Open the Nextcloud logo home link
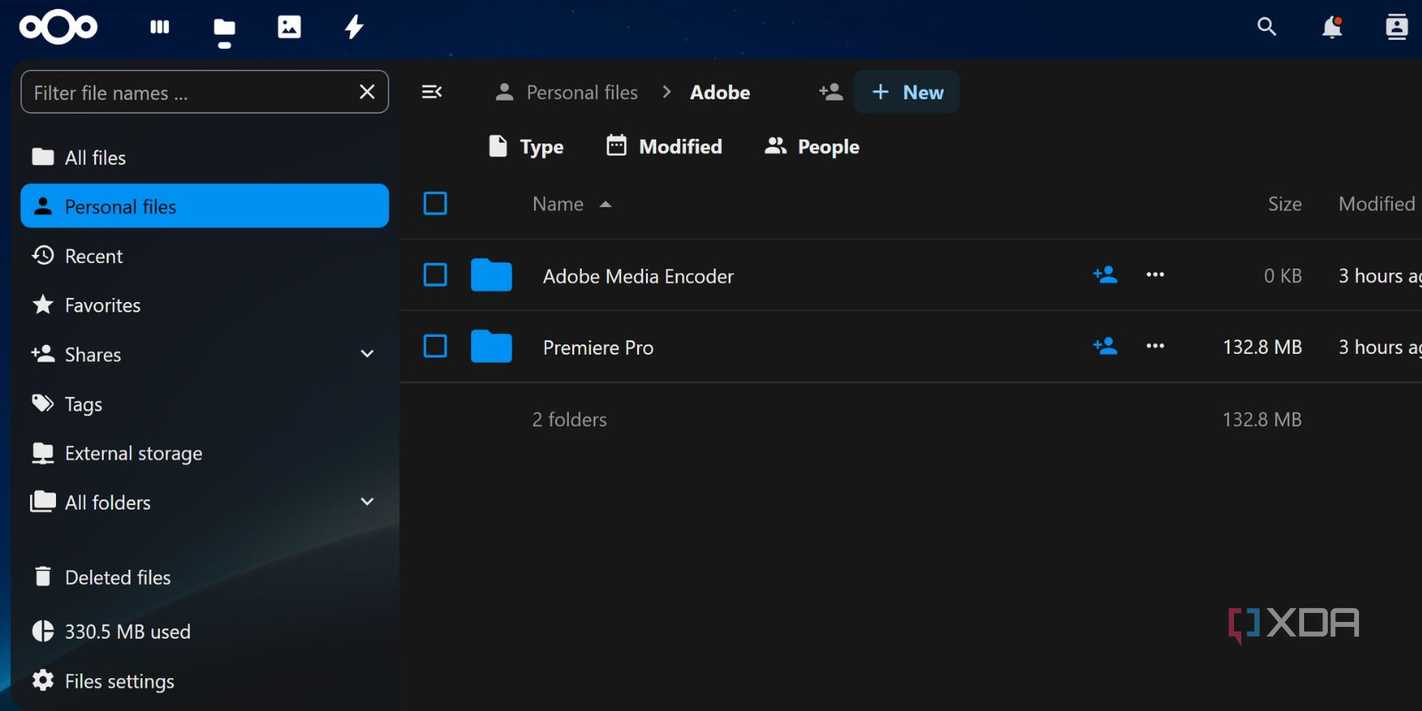The height and width of the screenshot is (711, 1422). pos(58,27)
